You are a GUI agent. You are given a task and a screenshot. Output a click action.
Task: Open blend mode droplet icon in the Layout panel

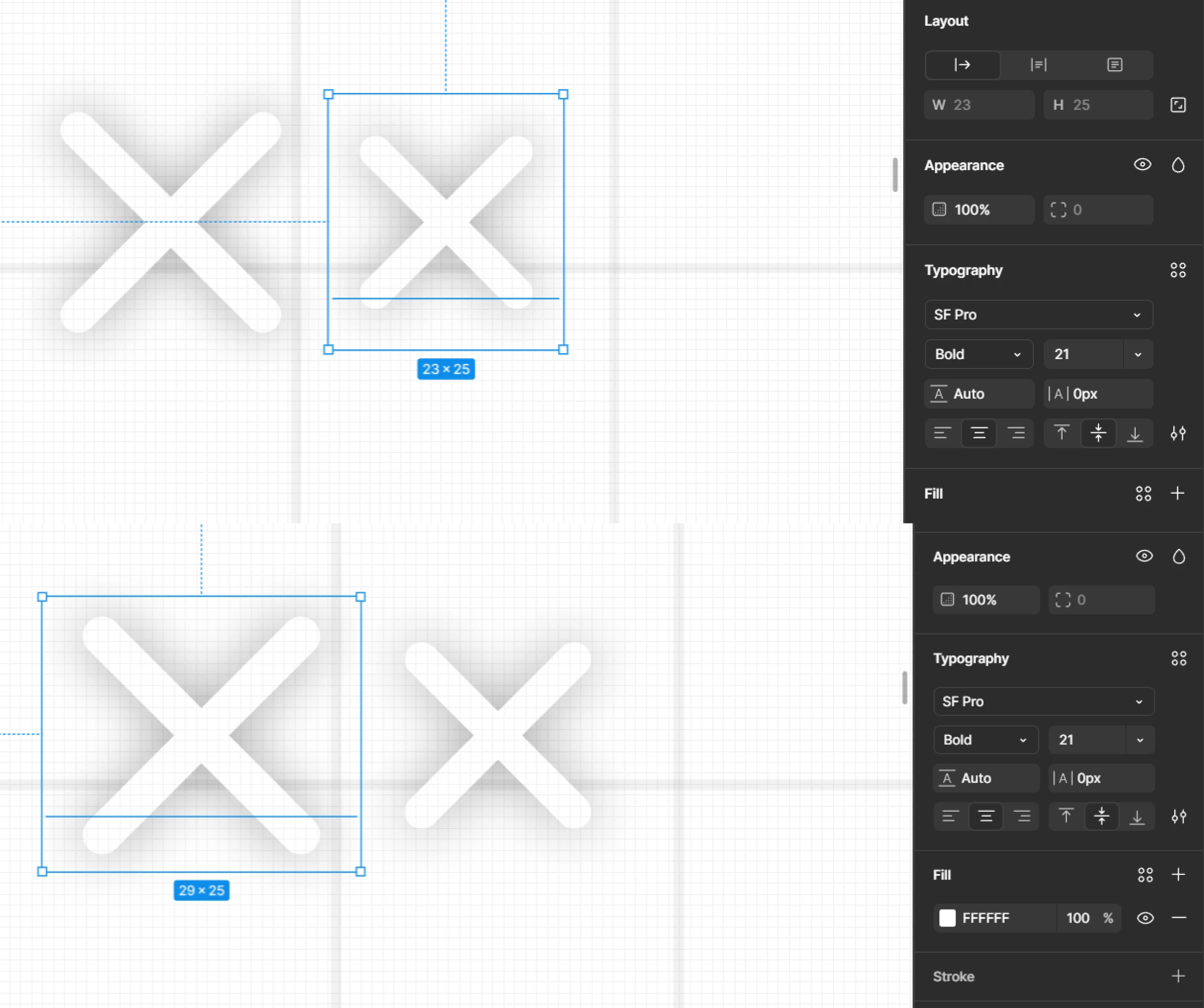tap(1178, 165)
